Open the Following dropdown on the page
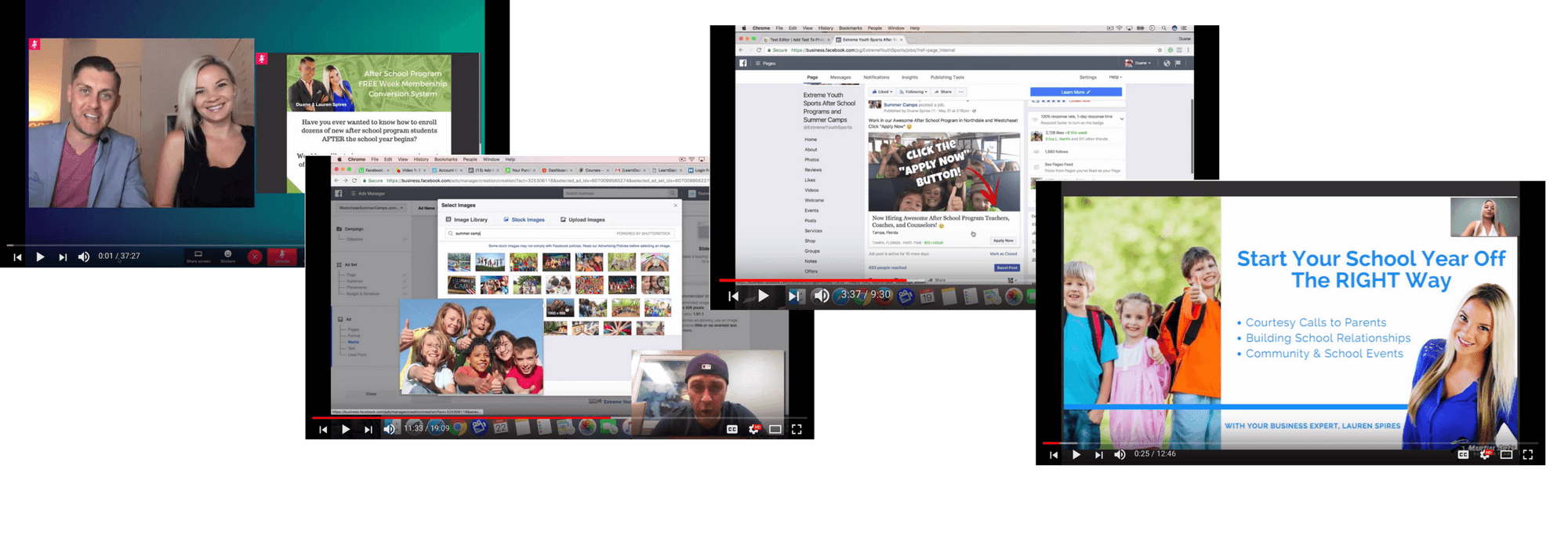The height and width of the screenshot is (549, 1568). tap(913, 92)
